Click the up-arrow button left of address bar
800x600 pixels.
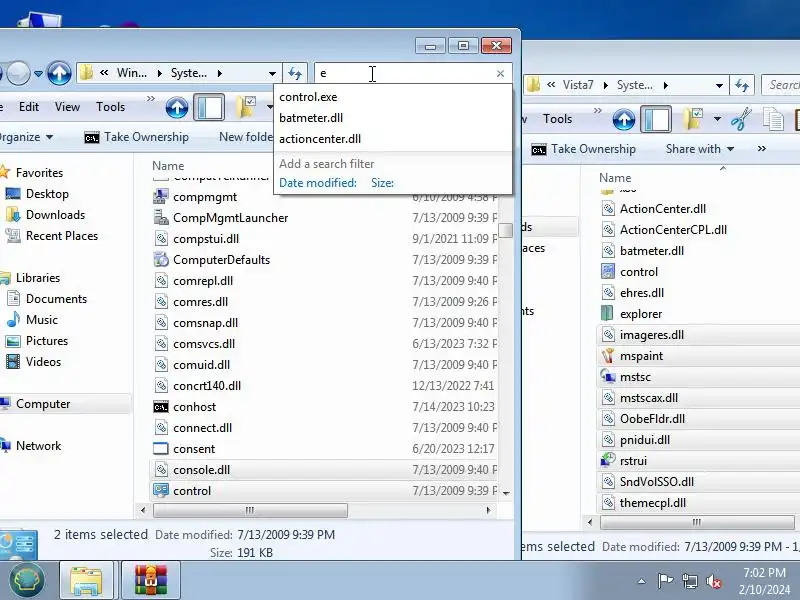(59, 73)
